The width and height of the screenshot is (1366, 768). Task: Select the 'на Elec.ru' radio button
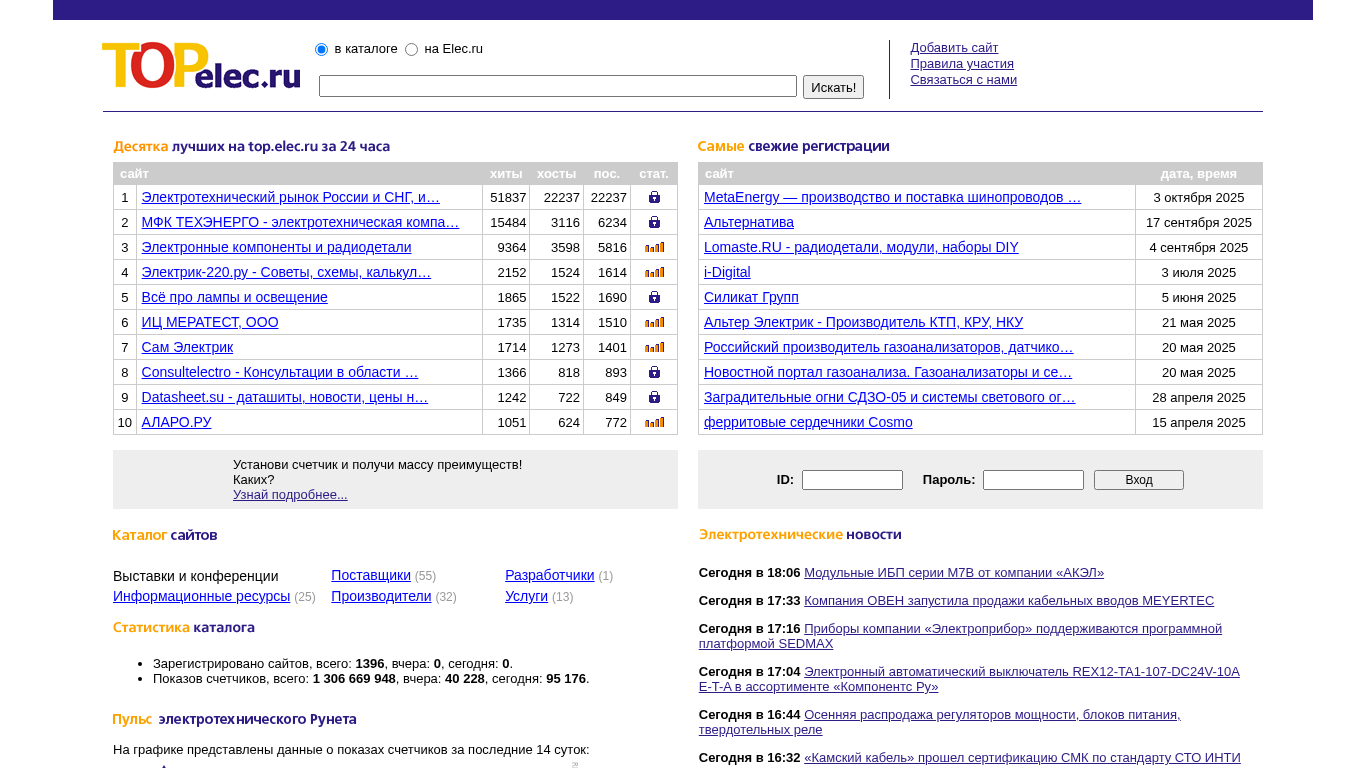[411, 50]
